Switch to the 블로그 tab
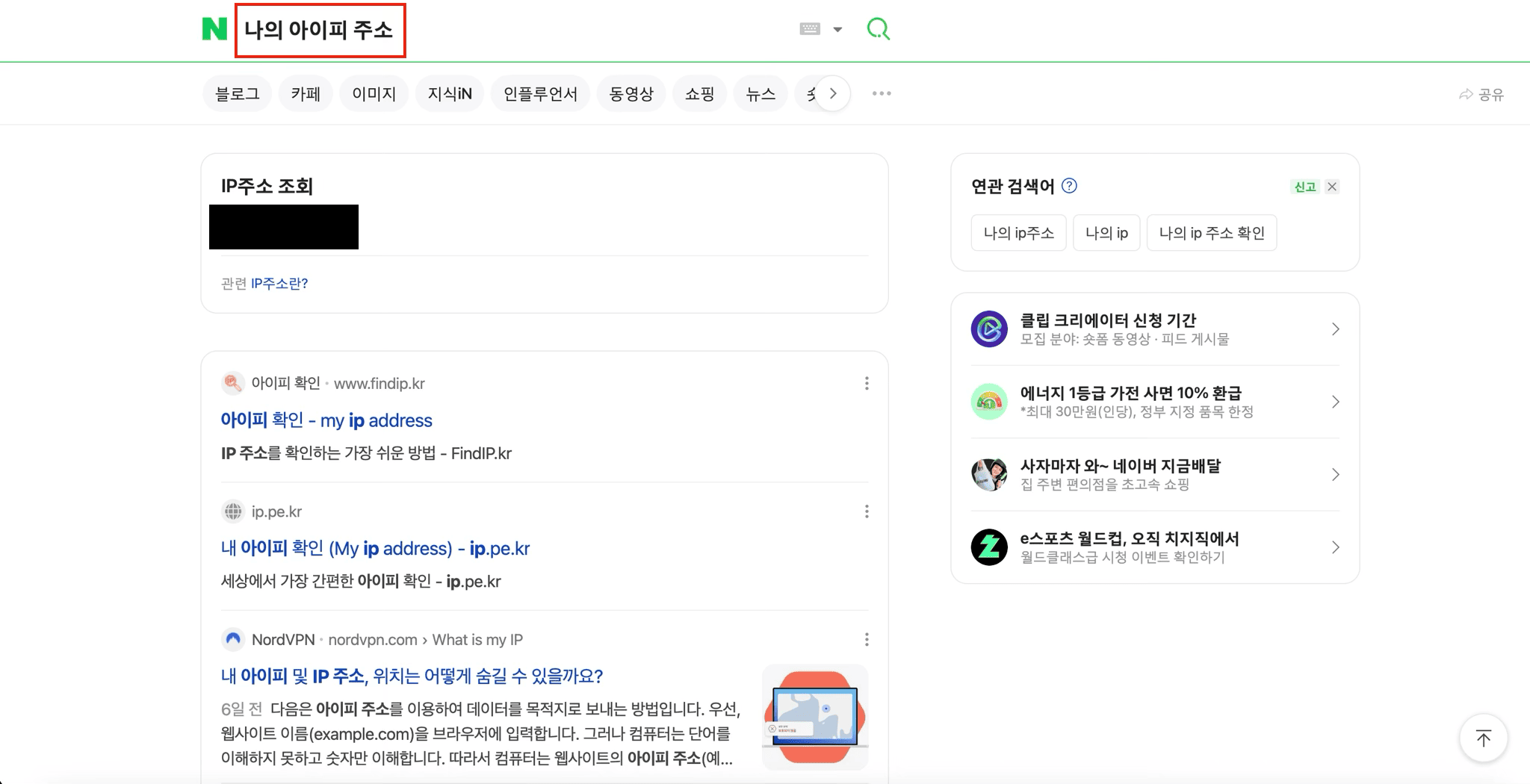 pyautogui.click(x=237, y=94)
